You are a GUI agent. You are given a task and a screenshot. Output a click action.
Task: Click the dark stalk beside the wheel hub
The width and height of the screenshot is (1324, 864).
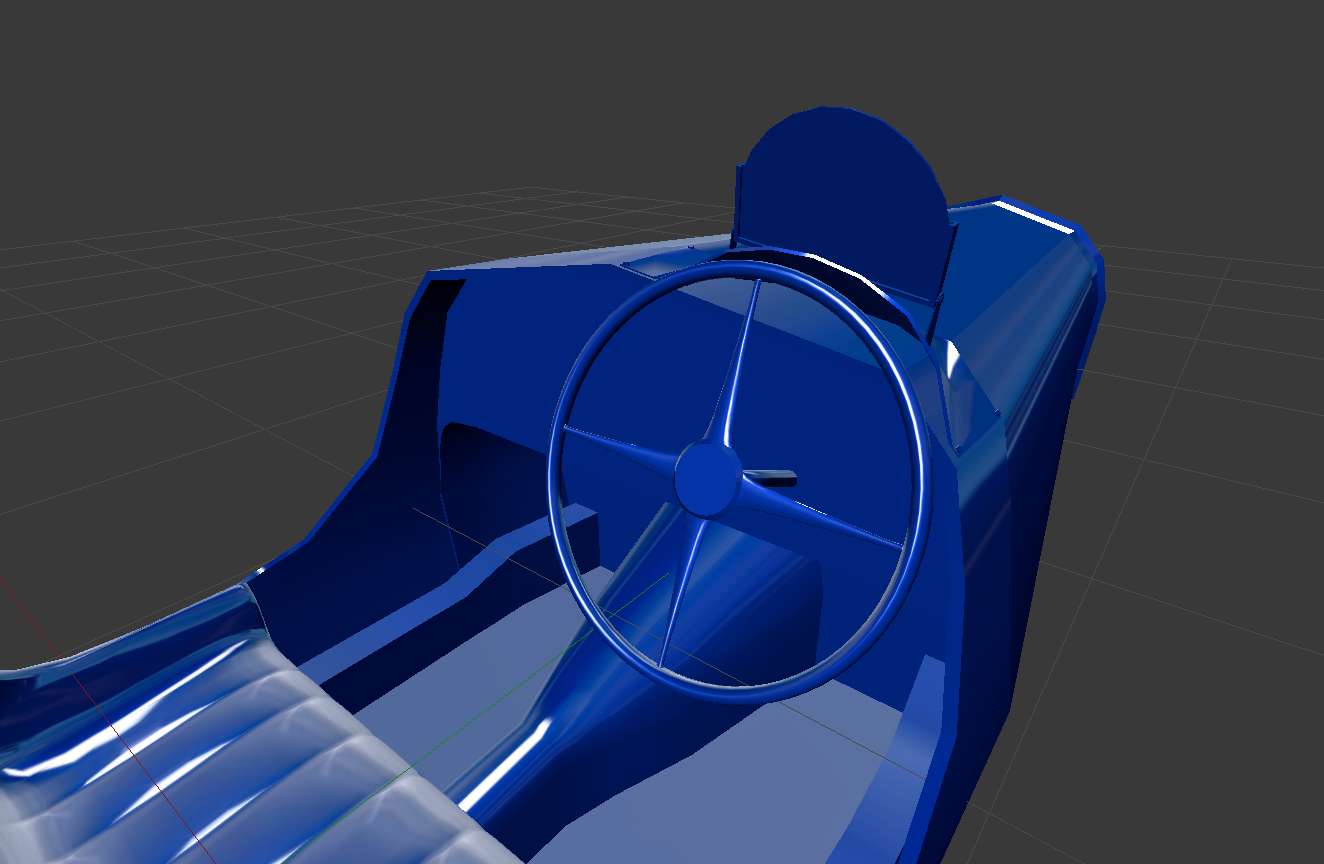pyautogui.click(x=770, y=478)
